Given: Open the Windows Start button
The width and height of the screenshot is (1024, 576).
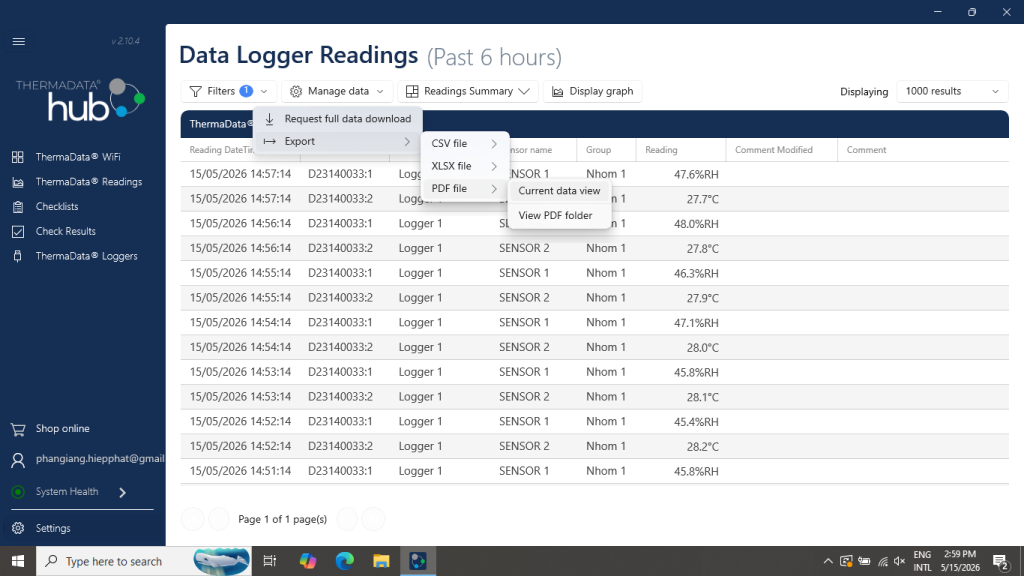Looking at the screenshot, I should 18,561.
